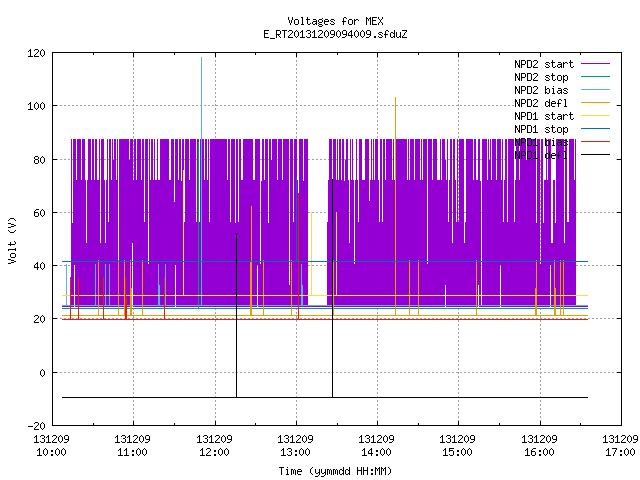Click the file name E_RT20131209094009.sfduZ subtitle
The width and height of the screenshot is (640, 480).
(x=336, y=34)
